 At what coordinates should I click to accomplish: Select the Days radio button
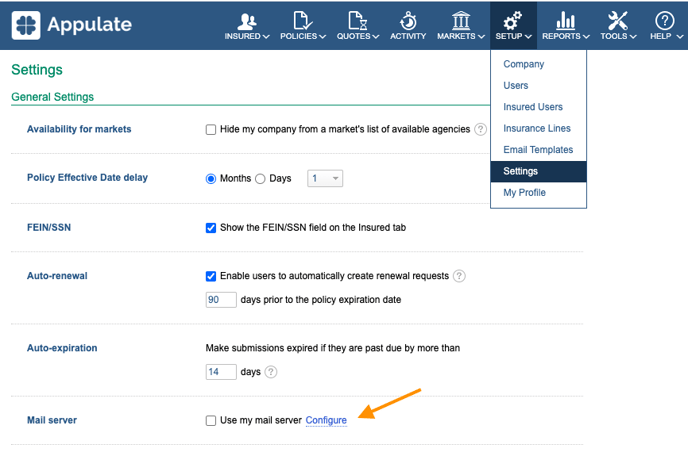pyautogui.click(x=260, y=179)
